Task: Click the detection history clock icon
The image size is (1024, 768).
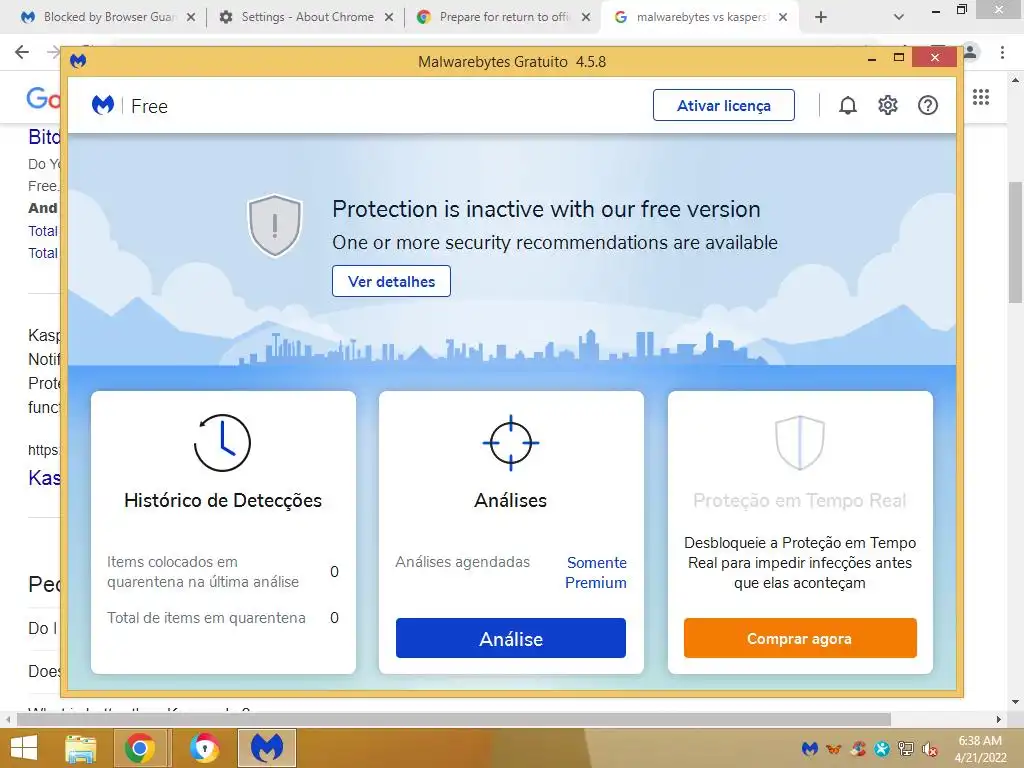Action: click(x=223, y=443)
